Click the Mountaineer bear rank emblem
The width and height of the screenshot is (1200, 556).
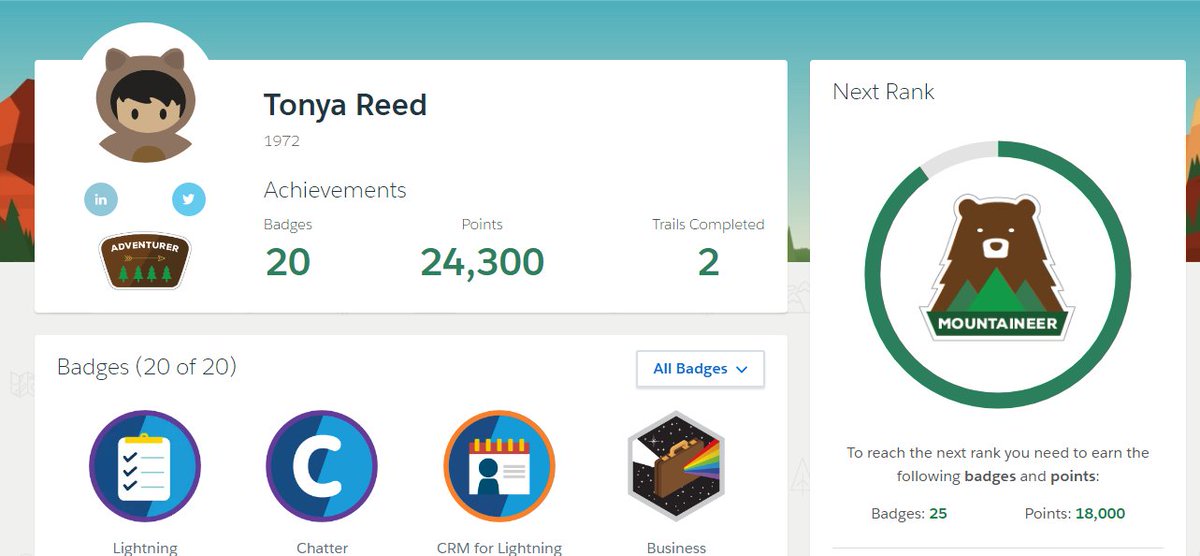point(997,268)
